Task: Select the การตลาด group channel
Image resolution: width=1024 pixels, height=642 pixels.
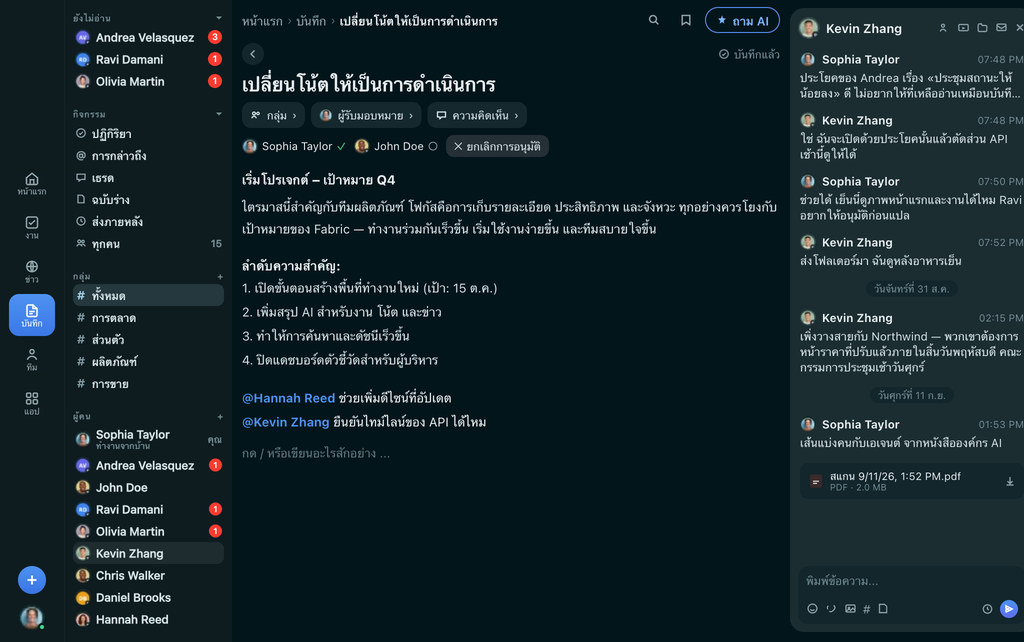Action: click(148, 318)
